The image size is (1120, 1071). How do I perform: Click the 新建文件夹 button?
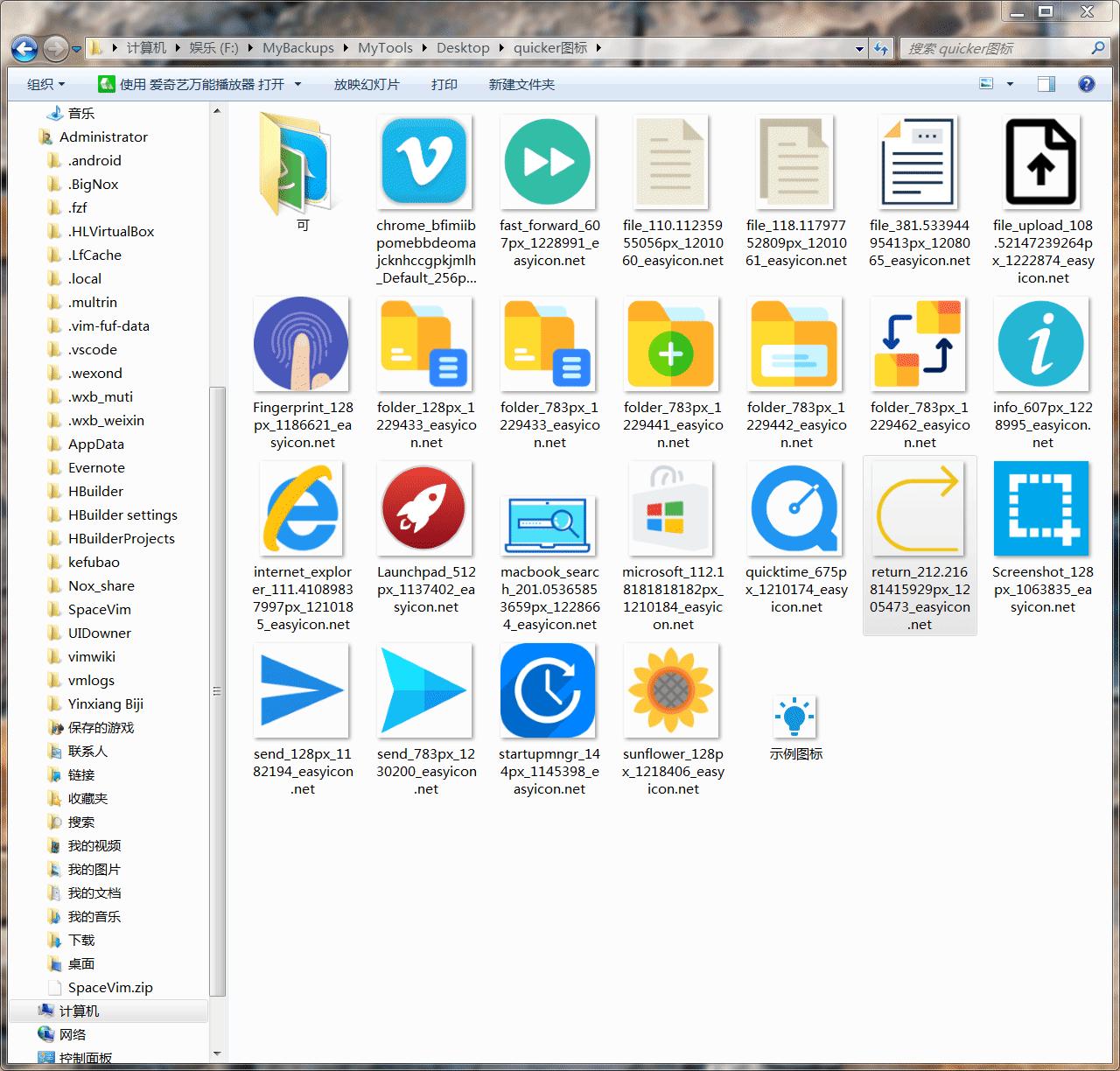(x=521, y=85)
